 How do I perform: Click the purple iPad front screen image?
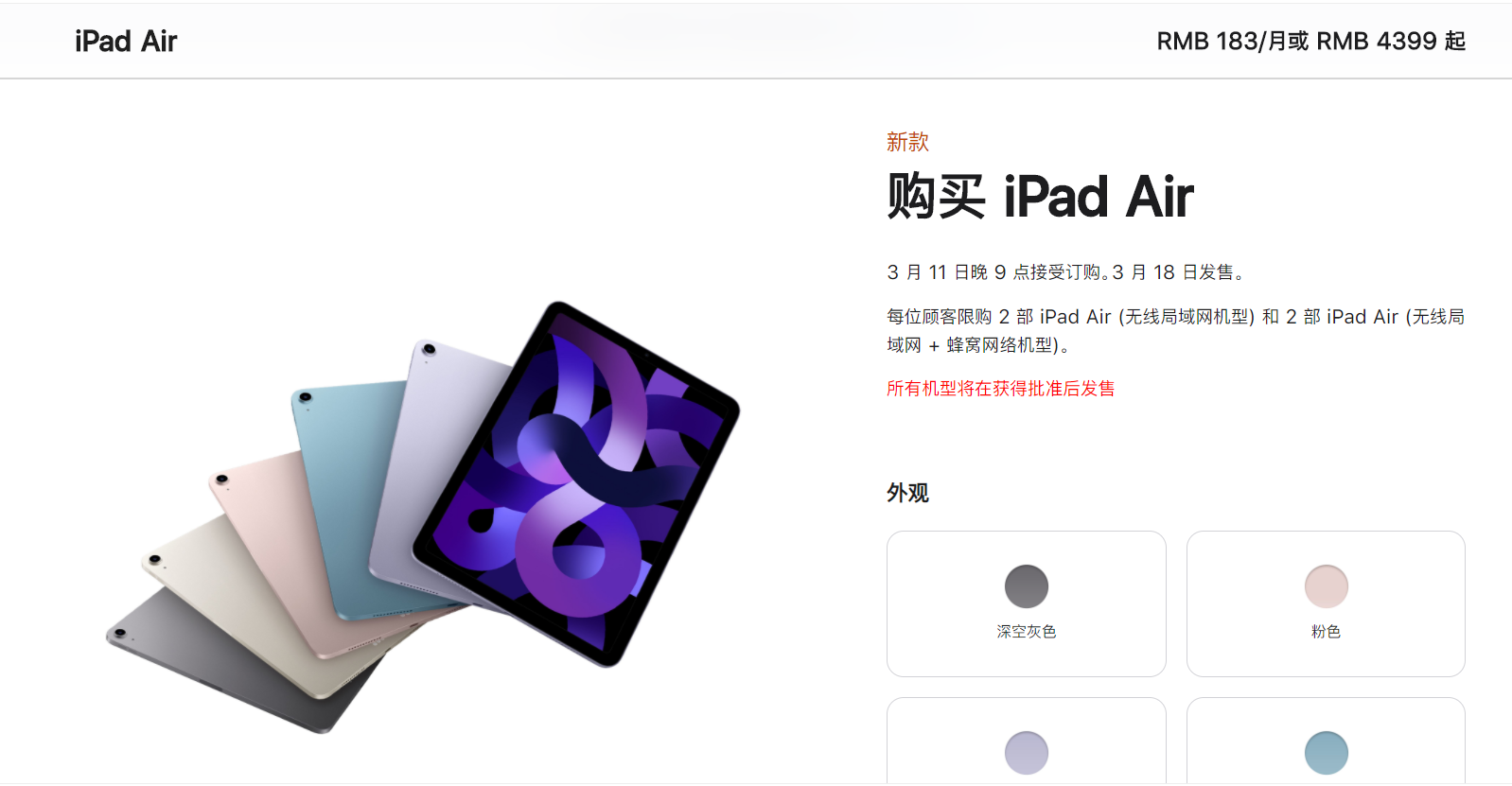click(x=577, y=483)
